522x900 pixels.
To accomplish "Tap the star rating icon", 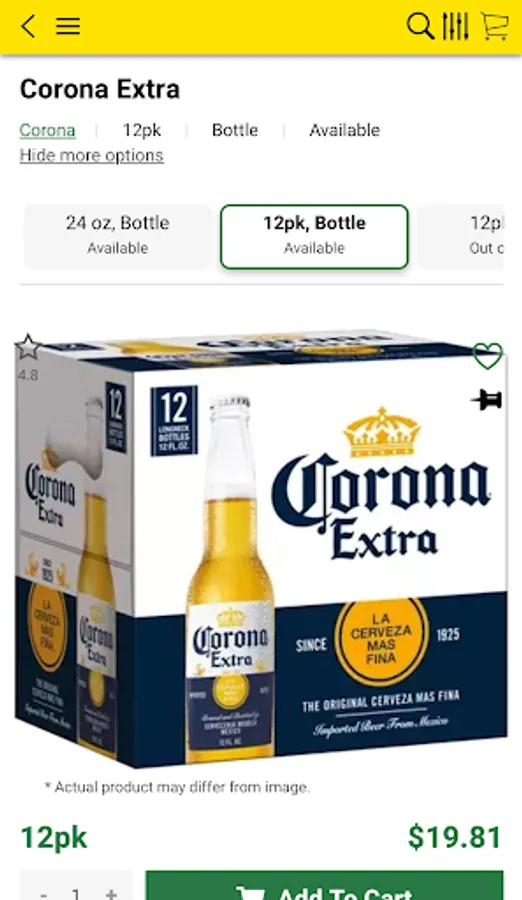I will coord(28,348).
